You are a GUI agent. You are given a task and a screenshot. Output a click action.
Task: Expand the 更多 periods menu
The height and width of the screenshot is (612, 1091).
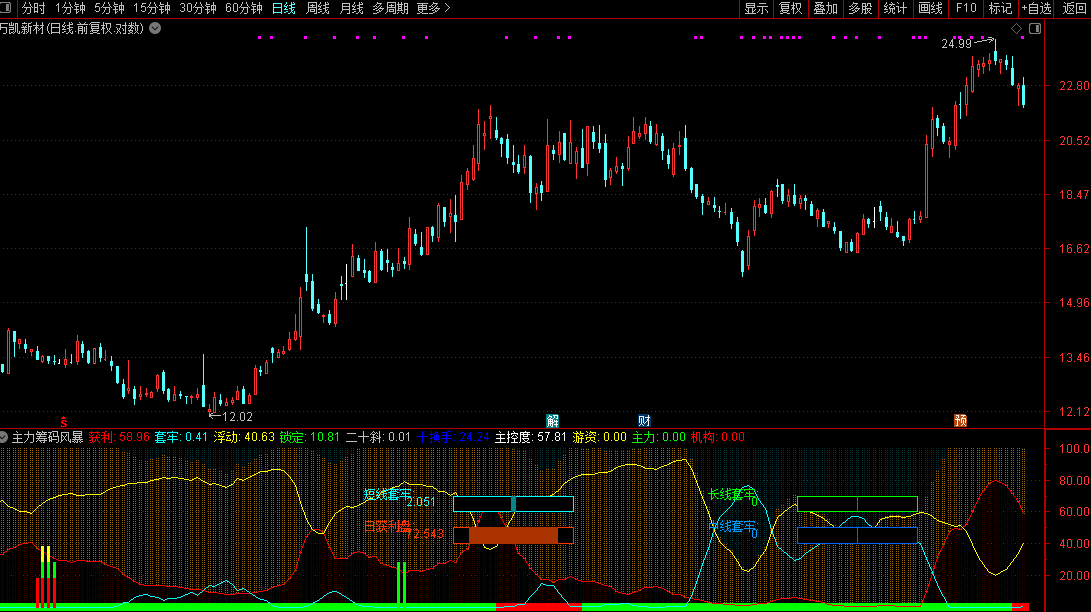click(433, 8)
